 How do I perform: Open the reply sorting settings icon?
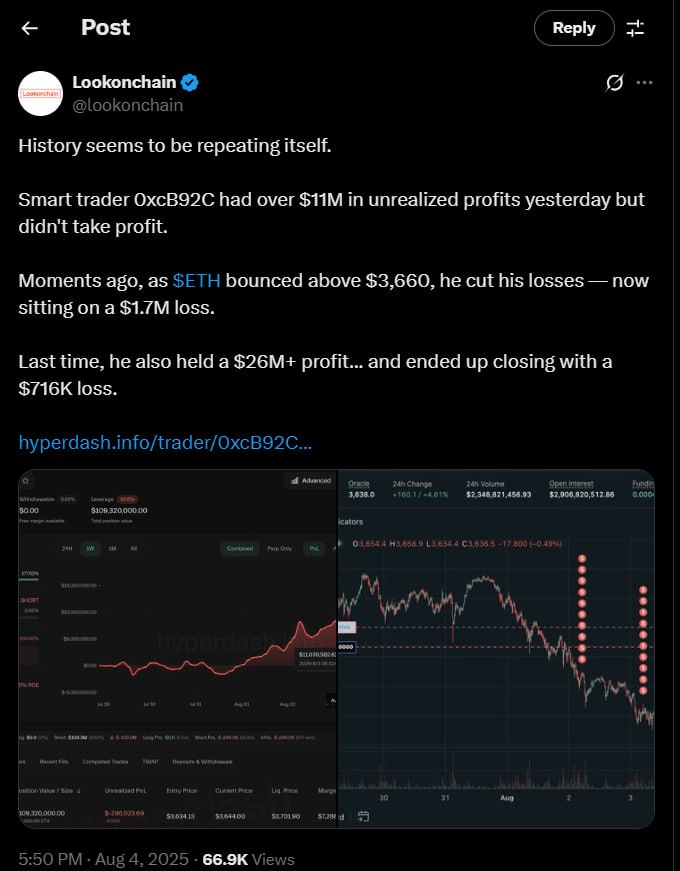coord(635,28)
